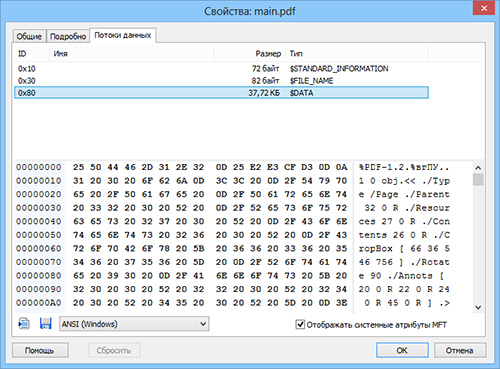Click hex offset 00000010
This screenshot has height=369, width=500.
pyautogui.click(x=39, y=181)
